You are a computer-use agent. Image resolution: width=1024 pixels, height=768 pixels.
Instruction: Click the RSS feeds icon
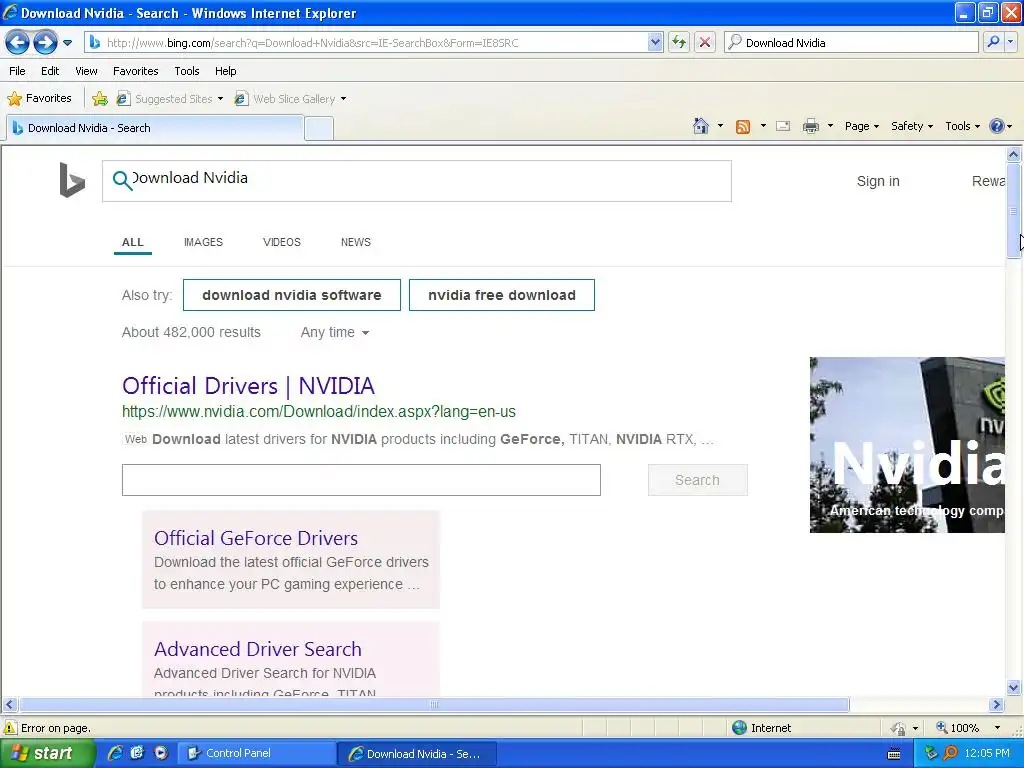[743, 127]
